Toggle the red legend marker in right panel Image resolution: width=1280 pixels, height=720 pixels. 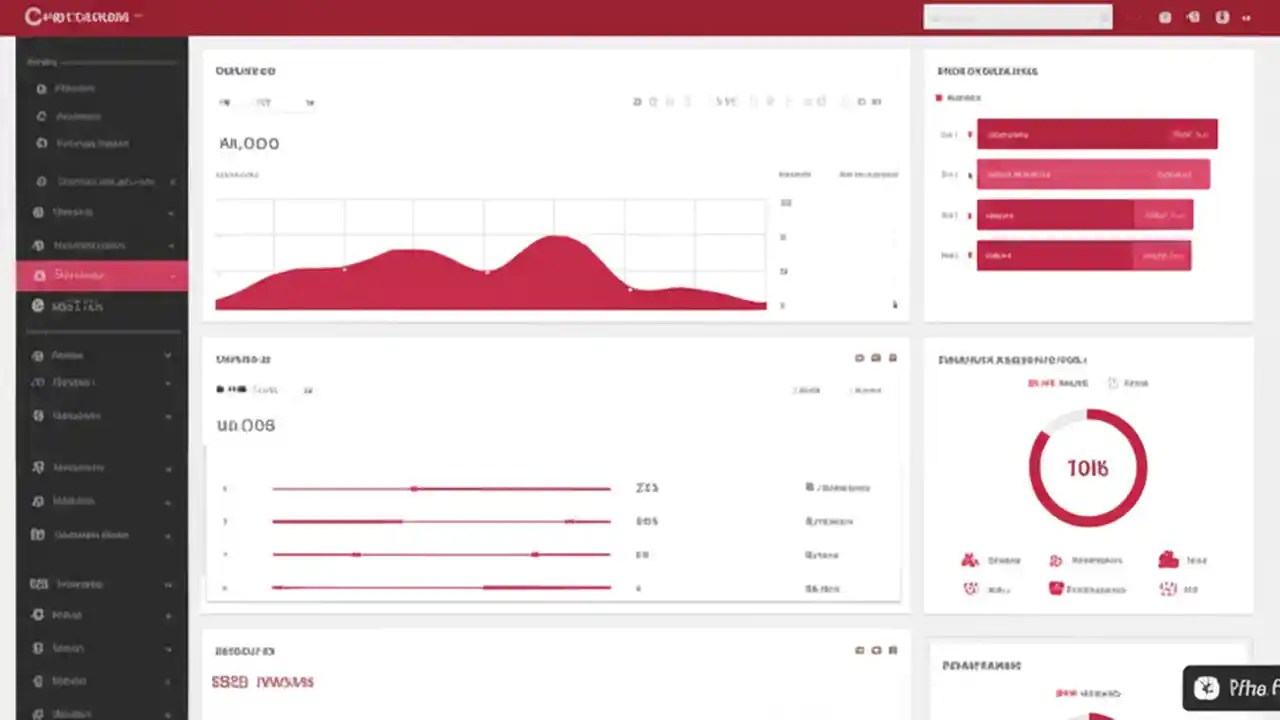[x=938, y=98]
